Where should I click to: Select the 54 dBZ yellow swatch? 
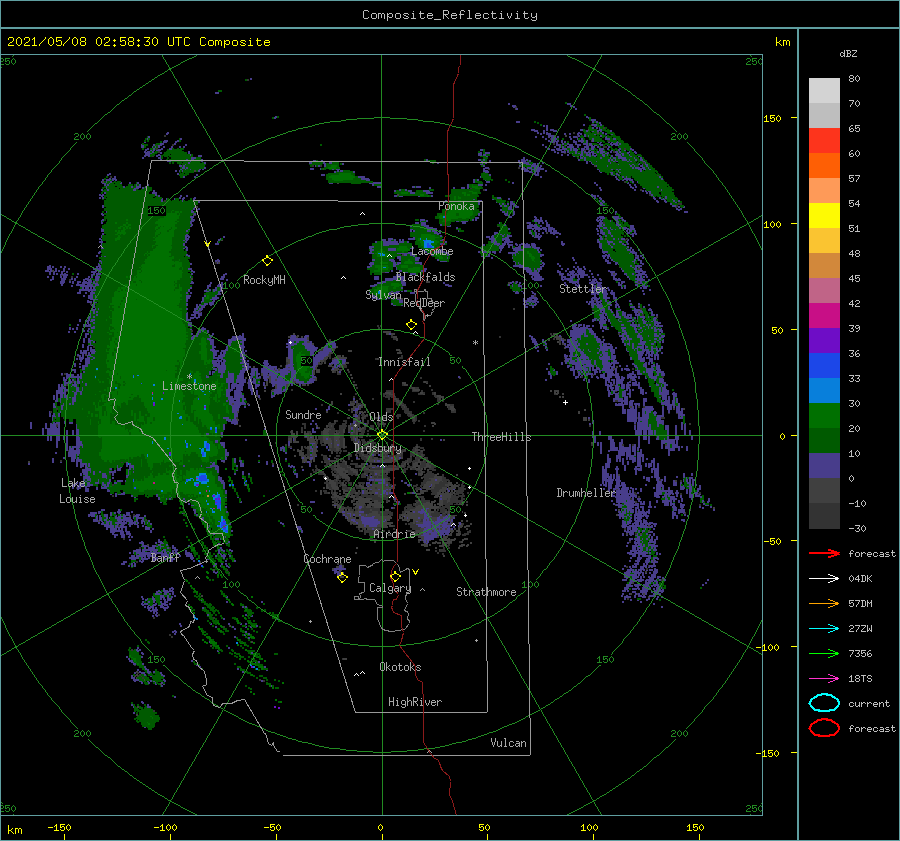coord(824,216)
